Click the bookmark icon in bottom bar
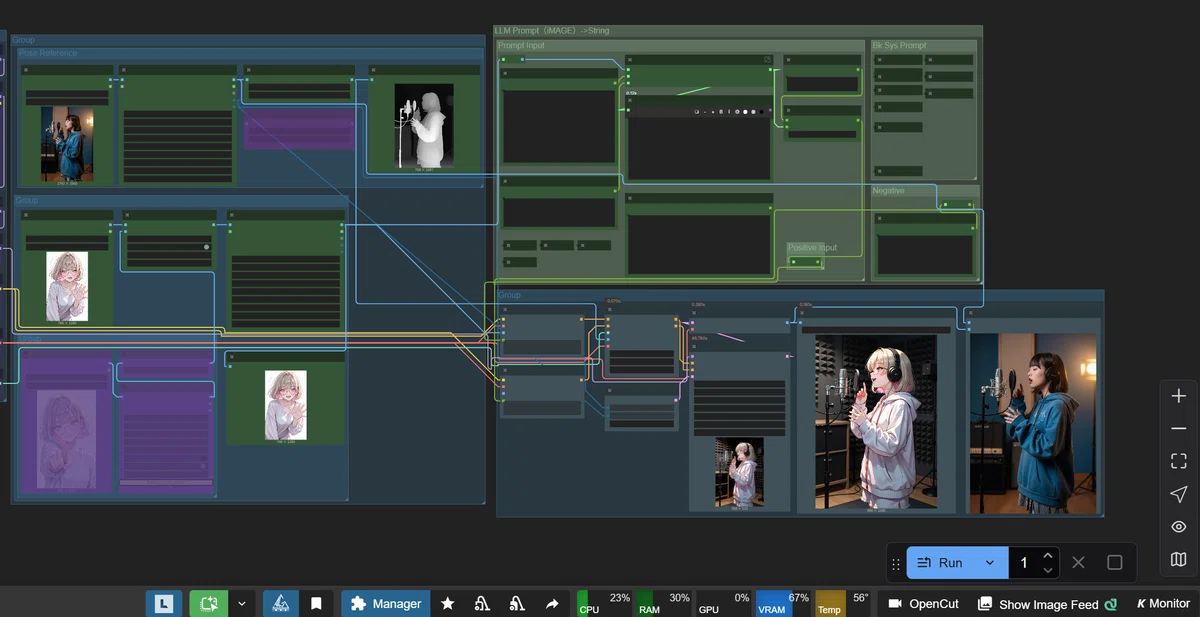The height and width of the screenshot is (617, 1200). click(316, 604)
